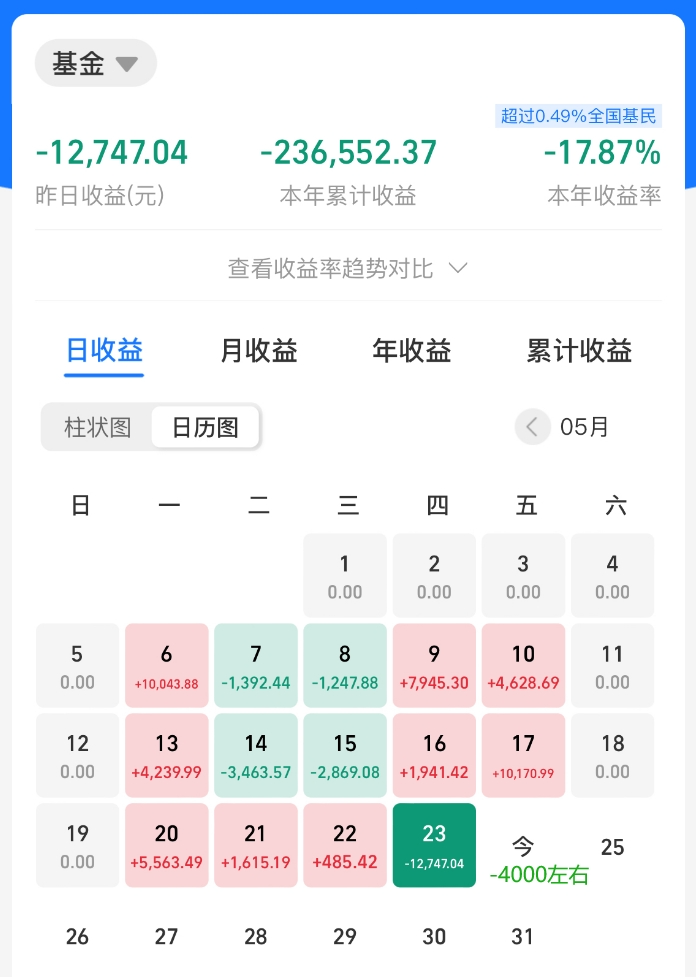Tap the 今 today cell

523,846
